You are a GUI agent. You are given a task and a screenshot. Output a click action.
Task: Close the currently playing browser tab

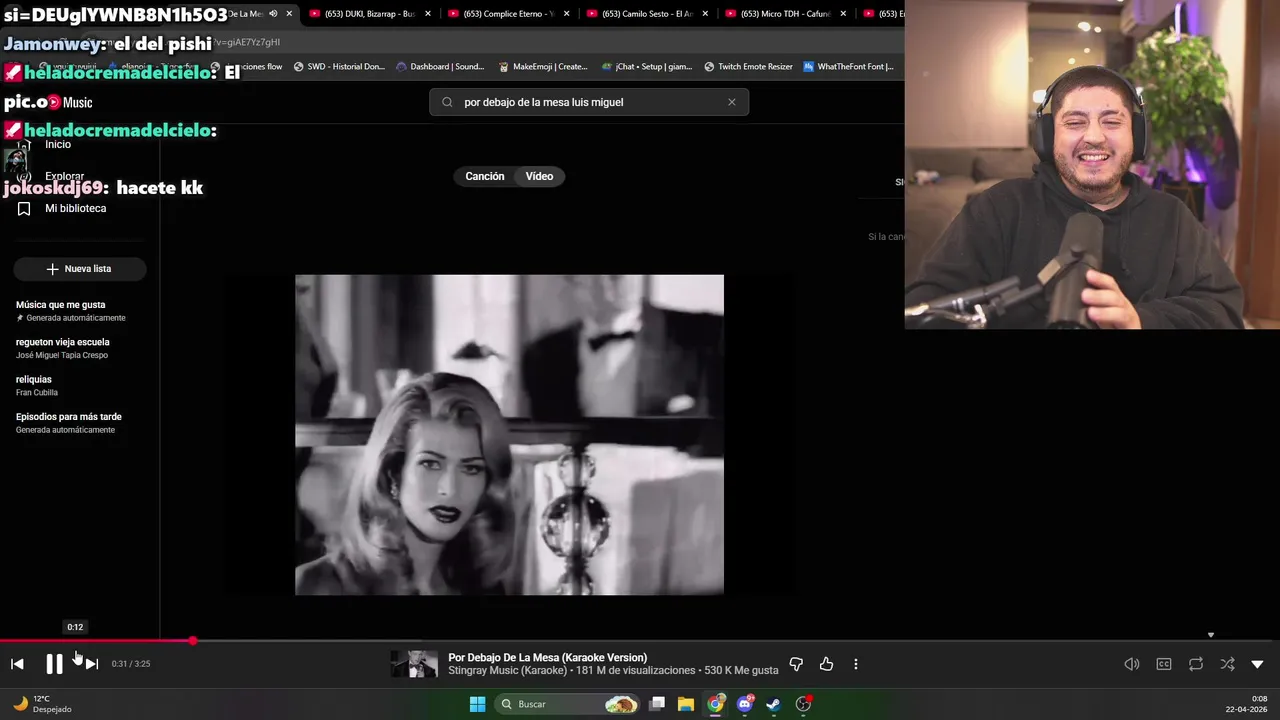(x=290, y=14)
